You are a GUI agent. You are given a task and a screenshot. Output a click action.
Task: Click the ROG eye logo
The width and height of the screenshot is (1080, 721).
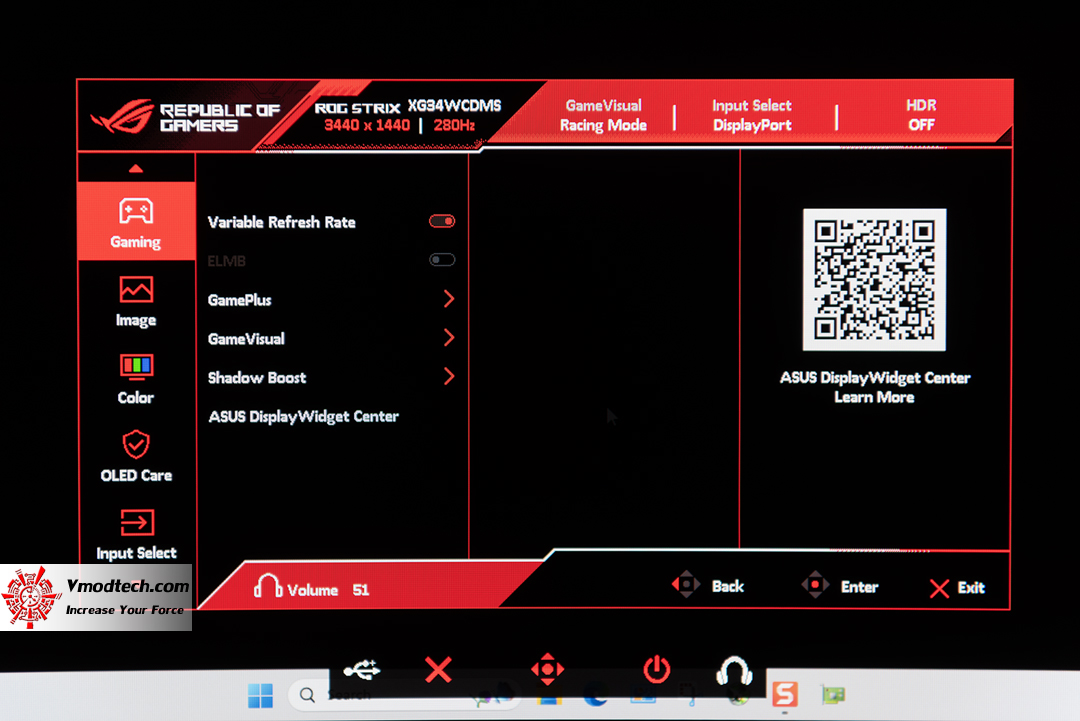[x=123, y=116]
